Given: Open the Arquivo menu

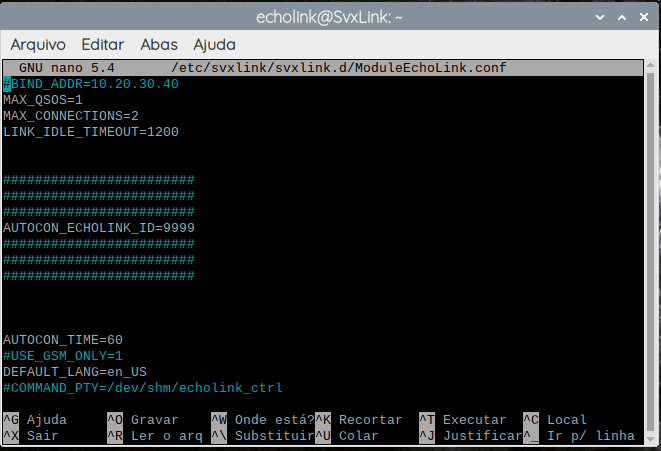Looking at the screenshot, I should point(38,45).
